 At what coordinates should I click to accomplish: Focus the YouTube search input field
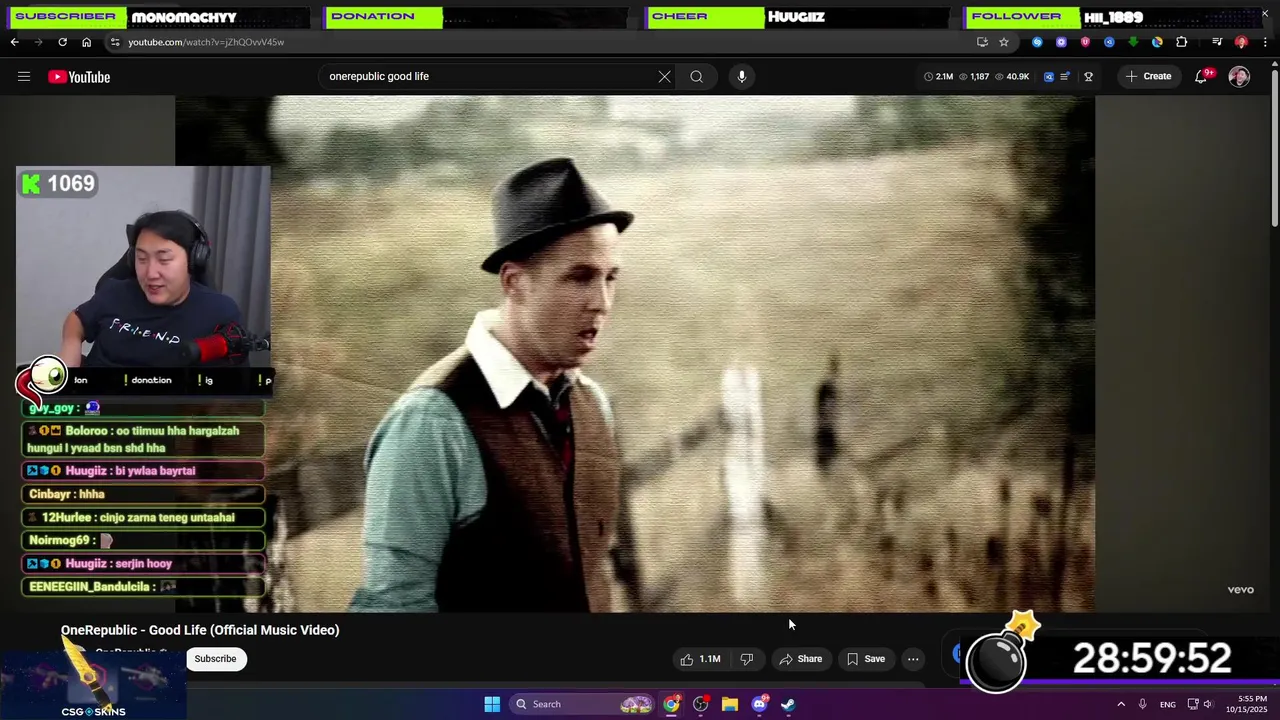pyautogui.click(x=488, y=76)
